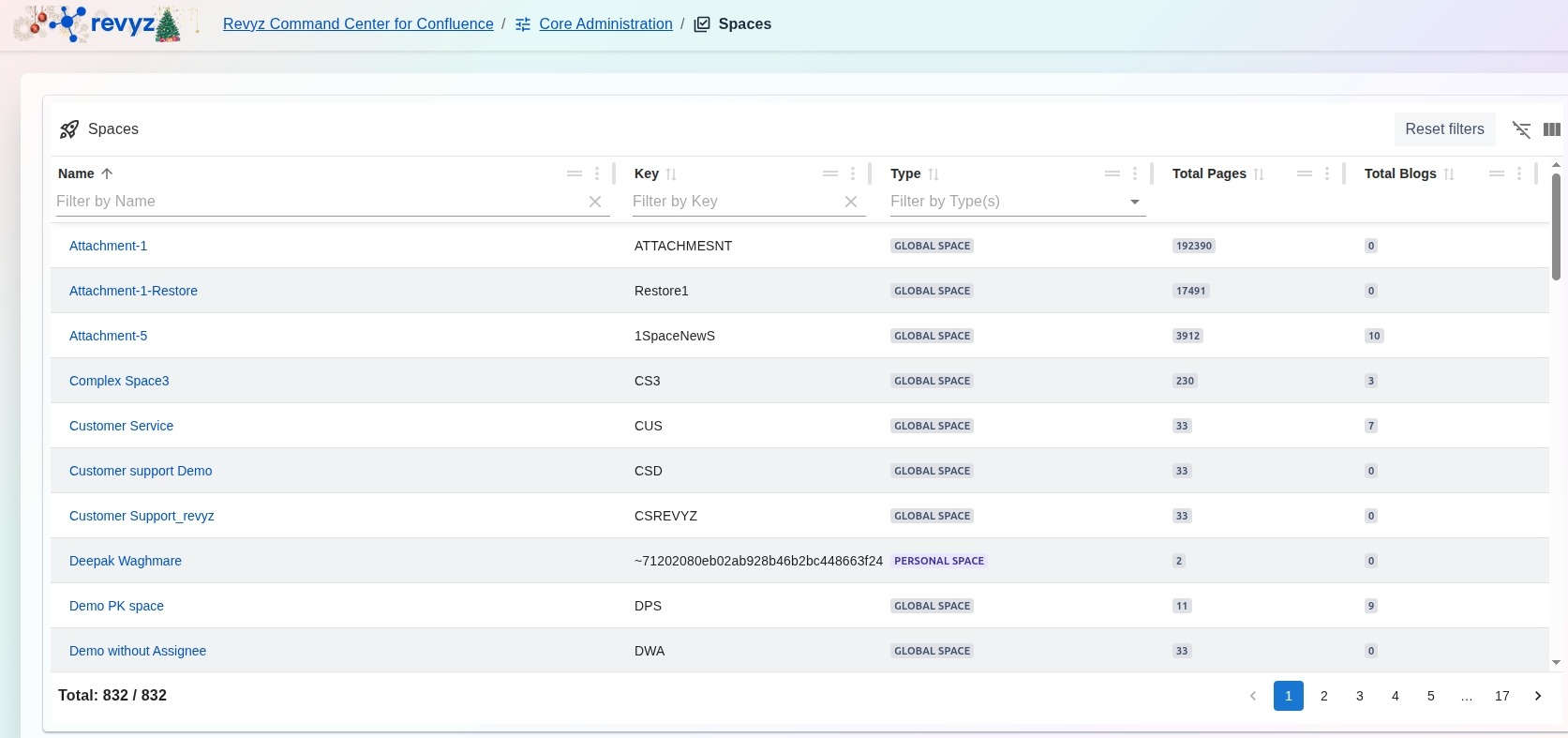Click the Revyz logo
The width and height of the screenshot is (1568, 738).
(108, 24)
